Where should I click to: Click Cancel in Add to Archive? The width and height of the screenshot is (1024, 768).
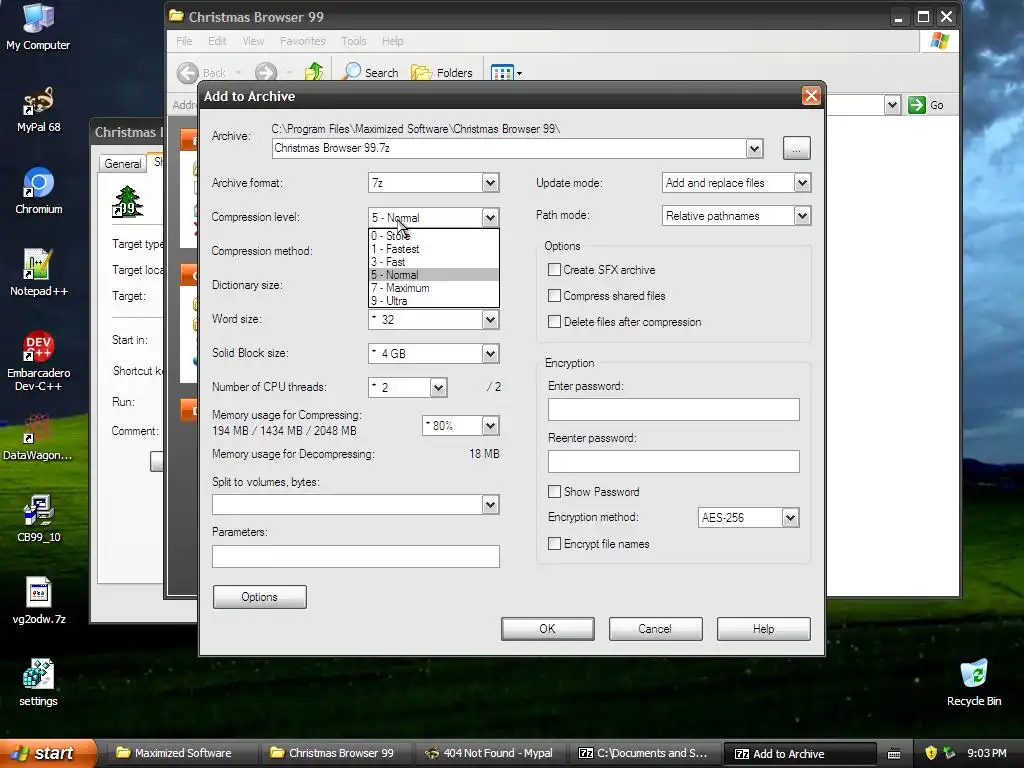tap(655, 629)
